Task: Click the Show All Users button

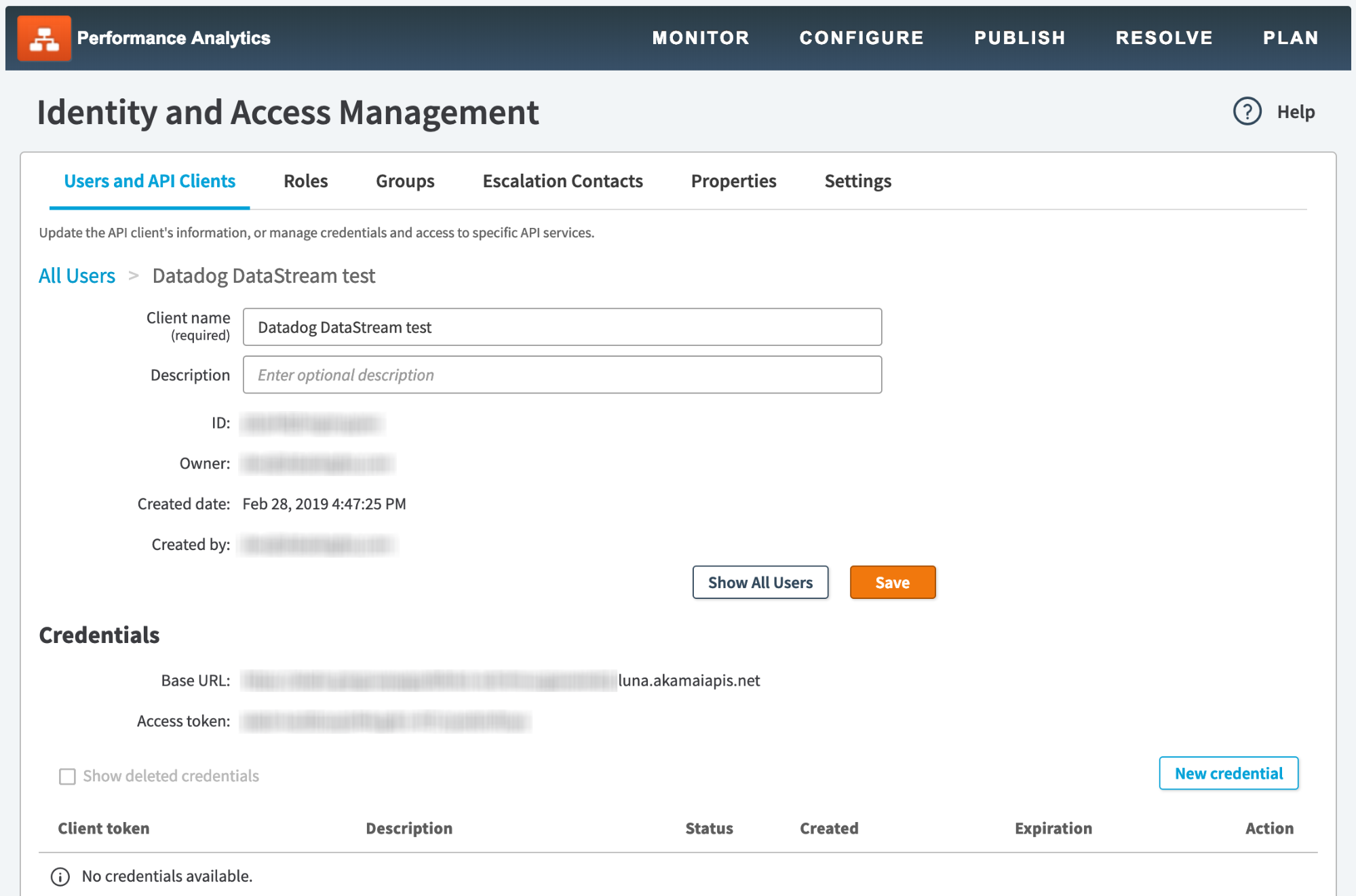Action: [760, 582]
